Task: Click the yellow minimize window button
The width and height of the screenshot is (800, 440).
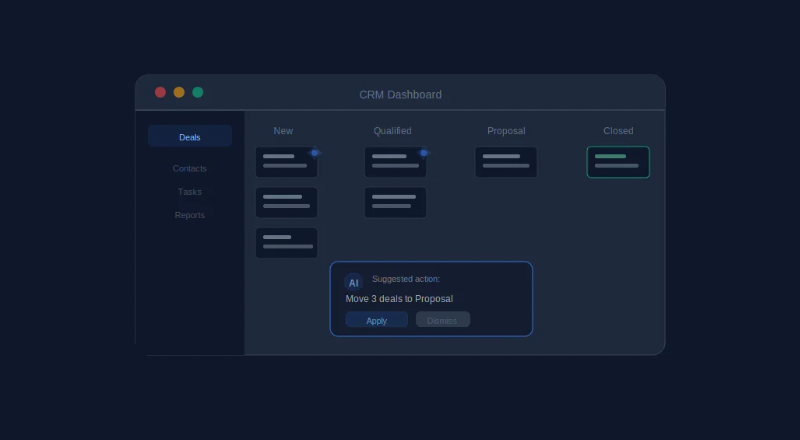Action: 179,92
